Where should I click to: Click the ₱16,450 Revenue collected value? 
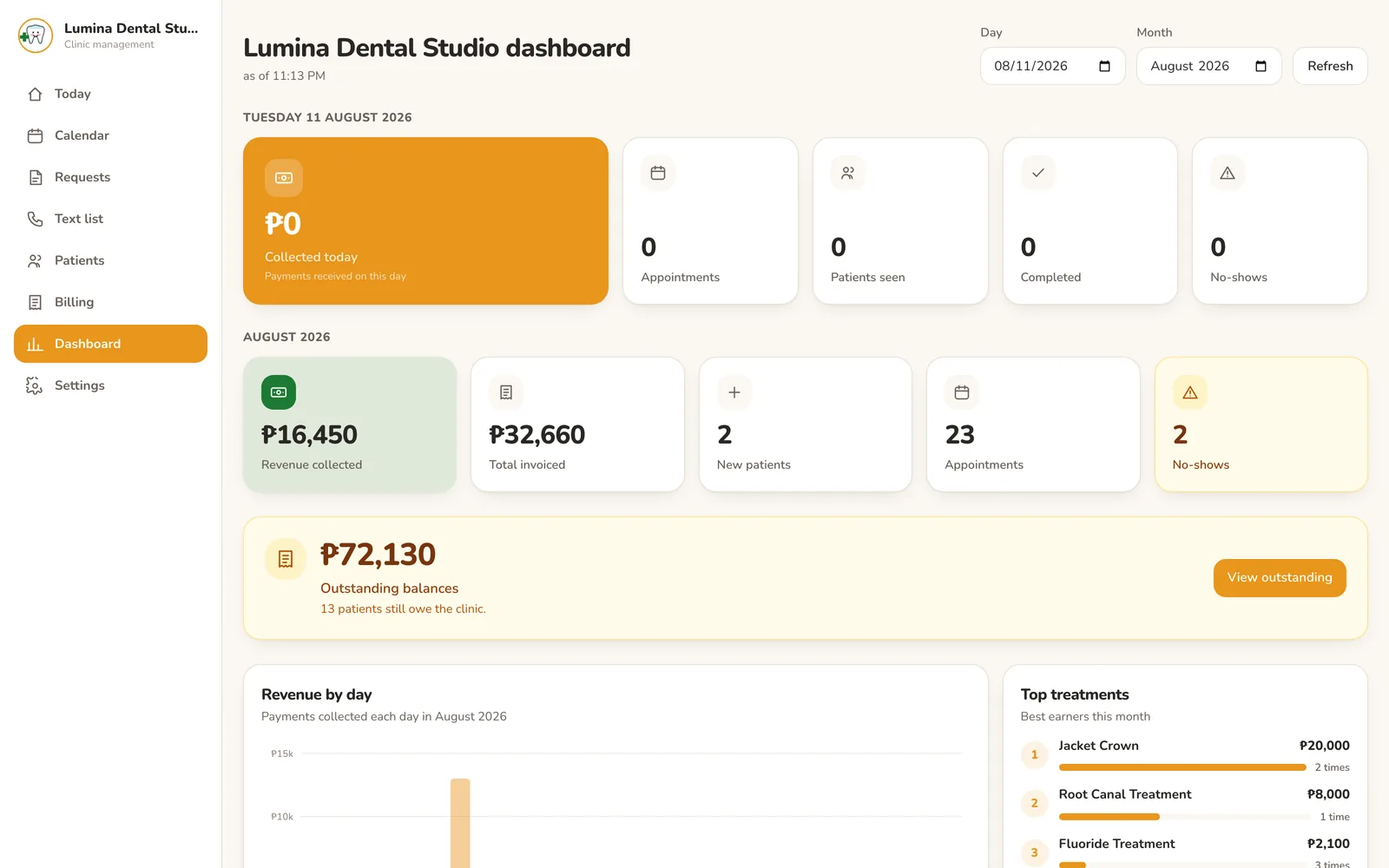point(309,435)
